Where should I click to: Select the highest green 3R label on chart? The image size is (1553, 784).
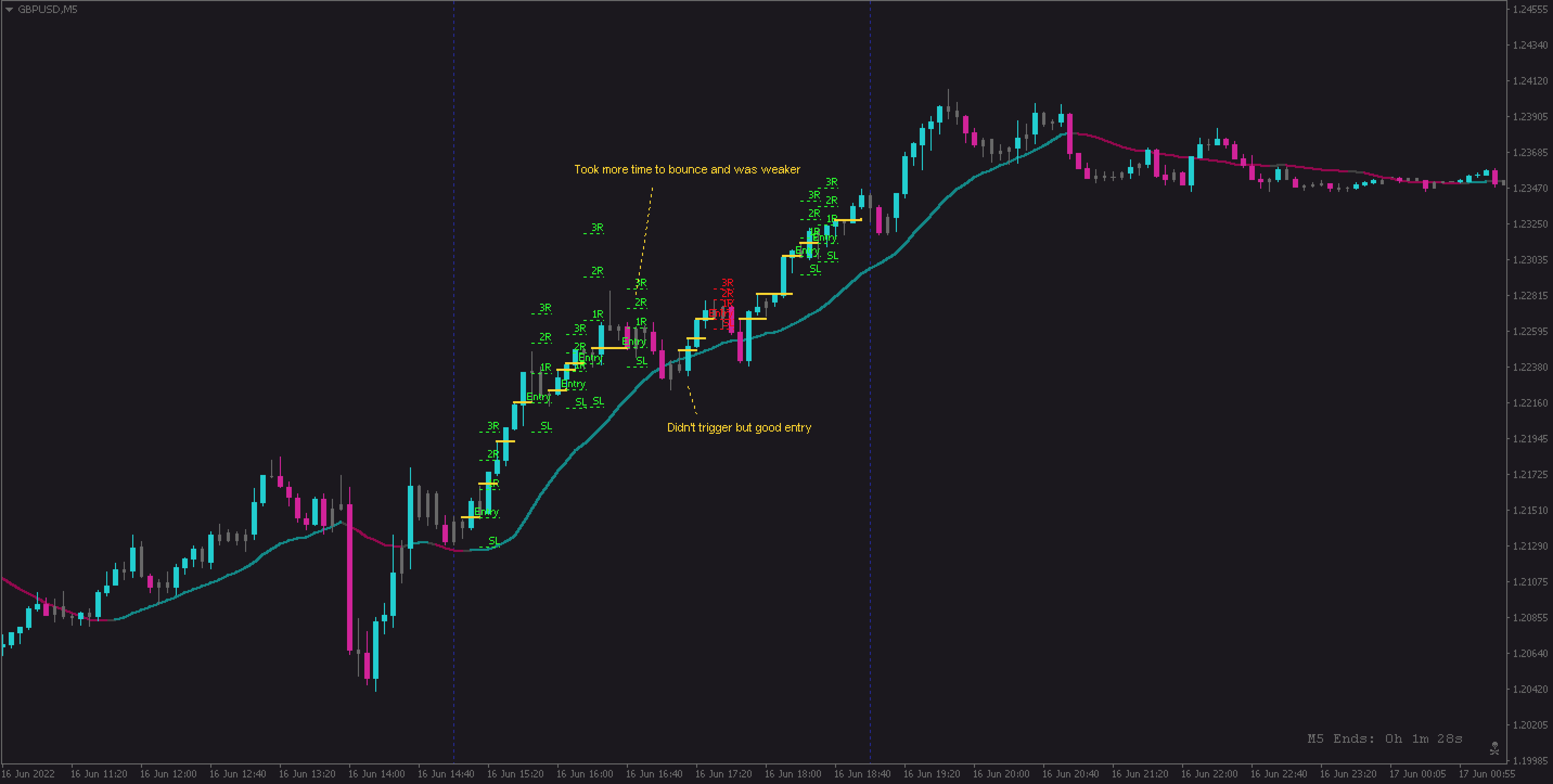pos(831,182)
